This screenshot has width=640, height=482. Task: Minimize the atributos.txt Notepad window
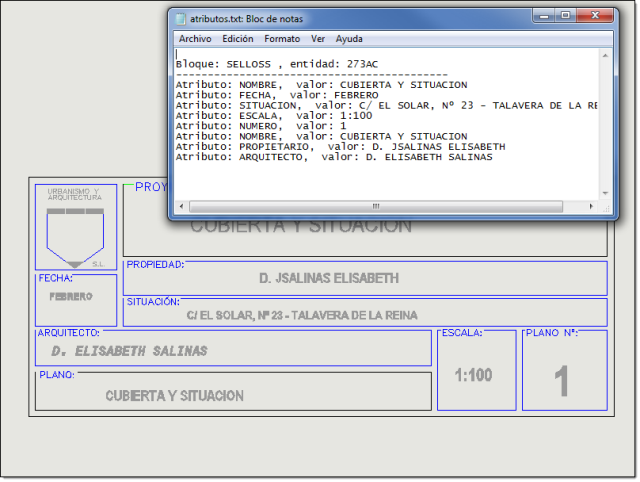coord(544,16)
